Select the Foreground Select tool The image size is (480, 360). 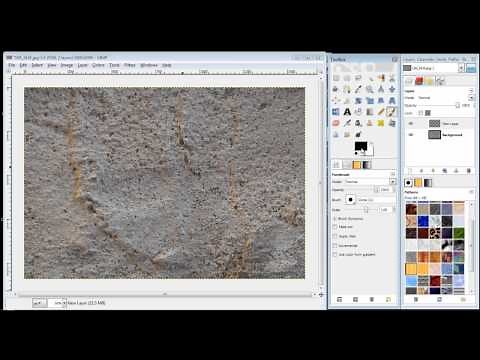336,89
